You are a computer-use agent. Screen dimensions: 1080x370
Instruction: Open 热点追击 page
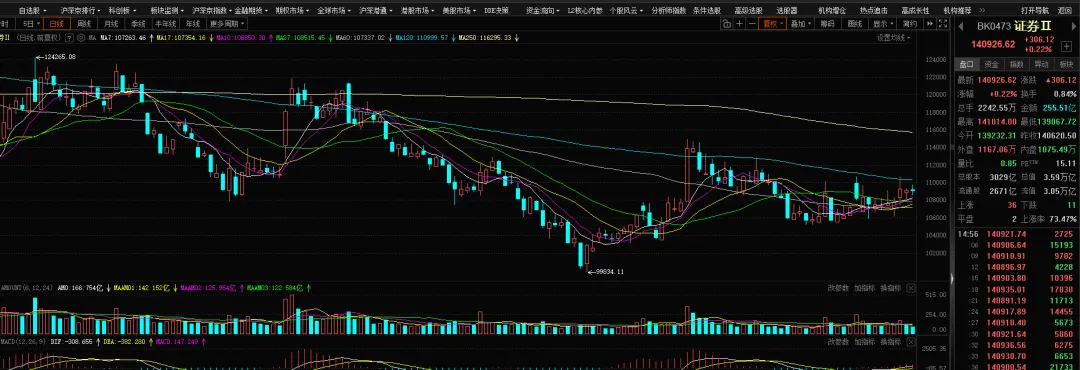coord(873,11)
